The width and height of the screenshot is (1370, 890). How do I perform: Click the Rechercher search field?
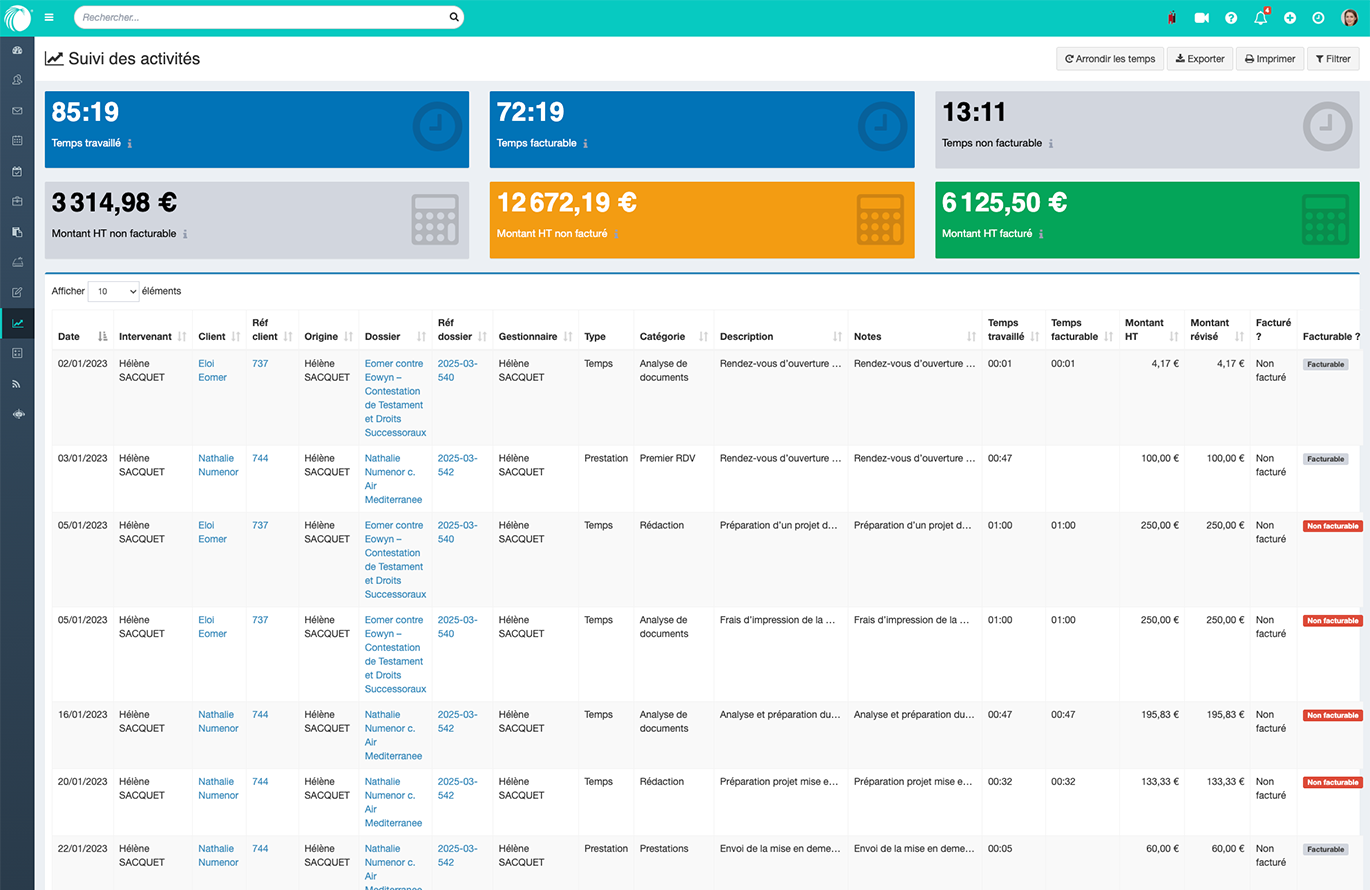[260, 18]
